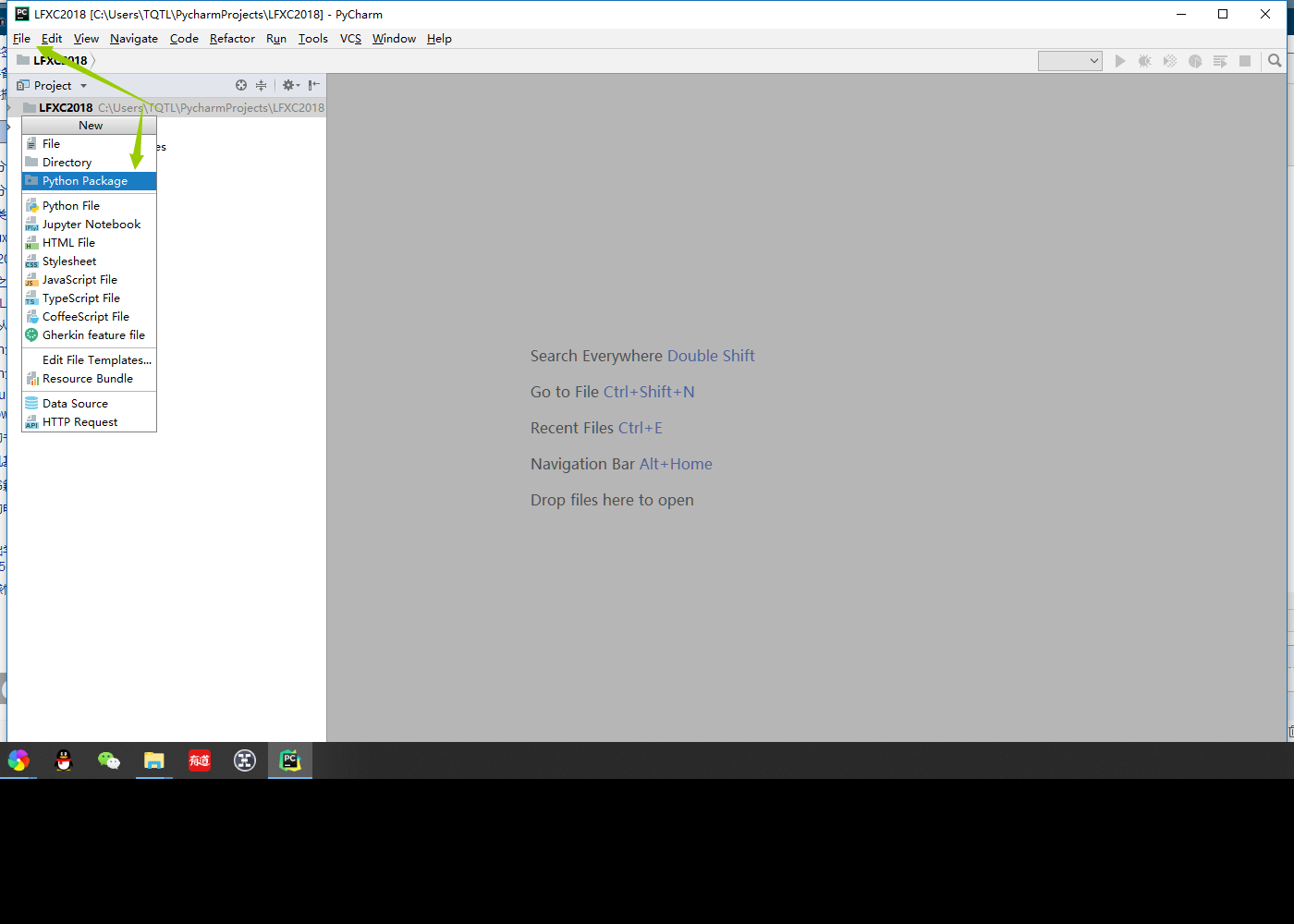Open the View menu
Image resolution: width=1294 pixels, height=924 pixels.
click(86, 39)
